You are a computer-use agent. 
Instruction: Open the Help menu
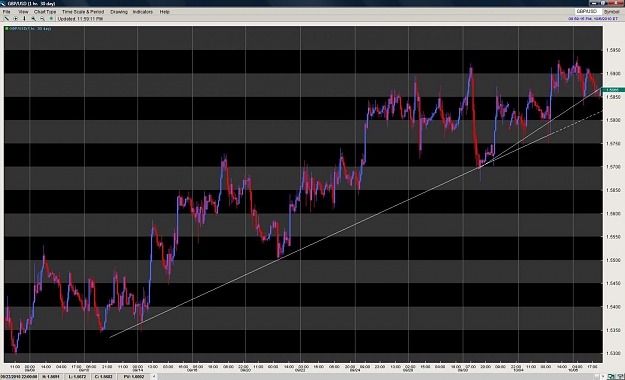(165, 12)
